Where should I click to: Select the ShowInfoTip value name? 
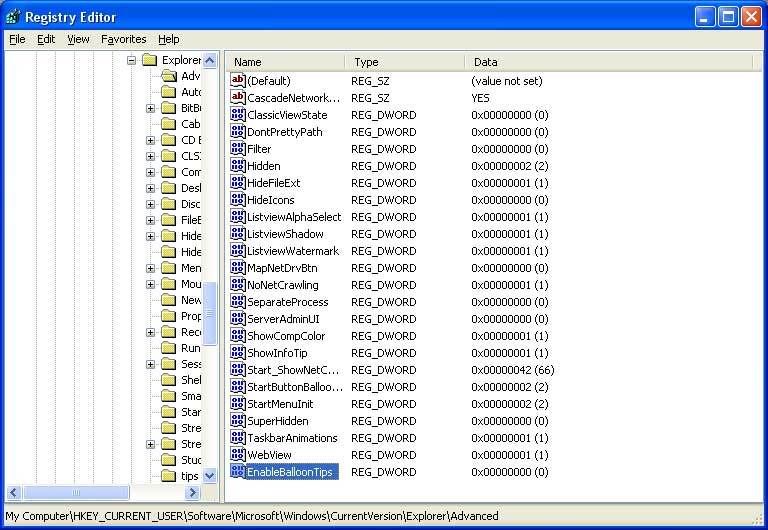pos(277,353)
